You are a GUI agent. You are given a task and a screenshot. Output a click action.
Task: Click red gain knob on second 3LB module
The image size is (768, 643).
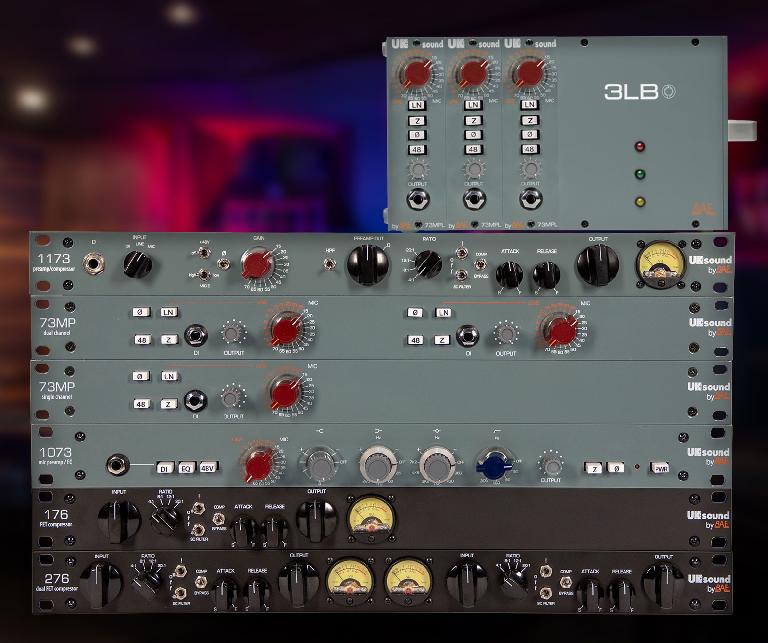pos(474,74)
